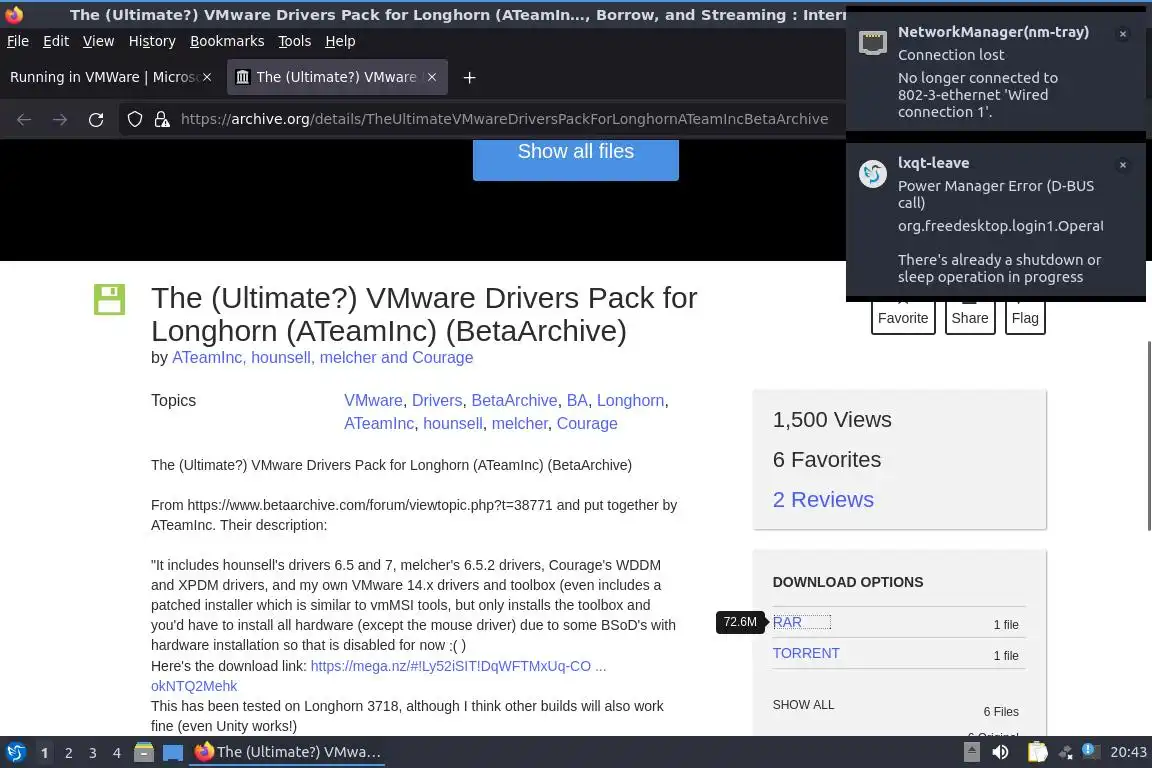
Task: Open the Drivers topic link
Action: [436, 401]
